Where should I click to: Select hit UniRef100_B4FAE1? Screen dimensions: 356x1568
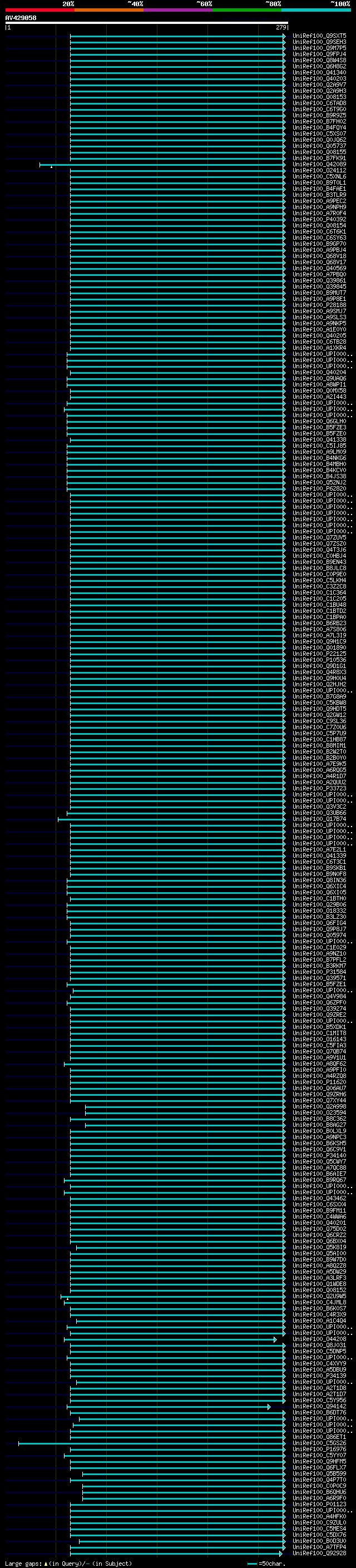click(319, 189)
